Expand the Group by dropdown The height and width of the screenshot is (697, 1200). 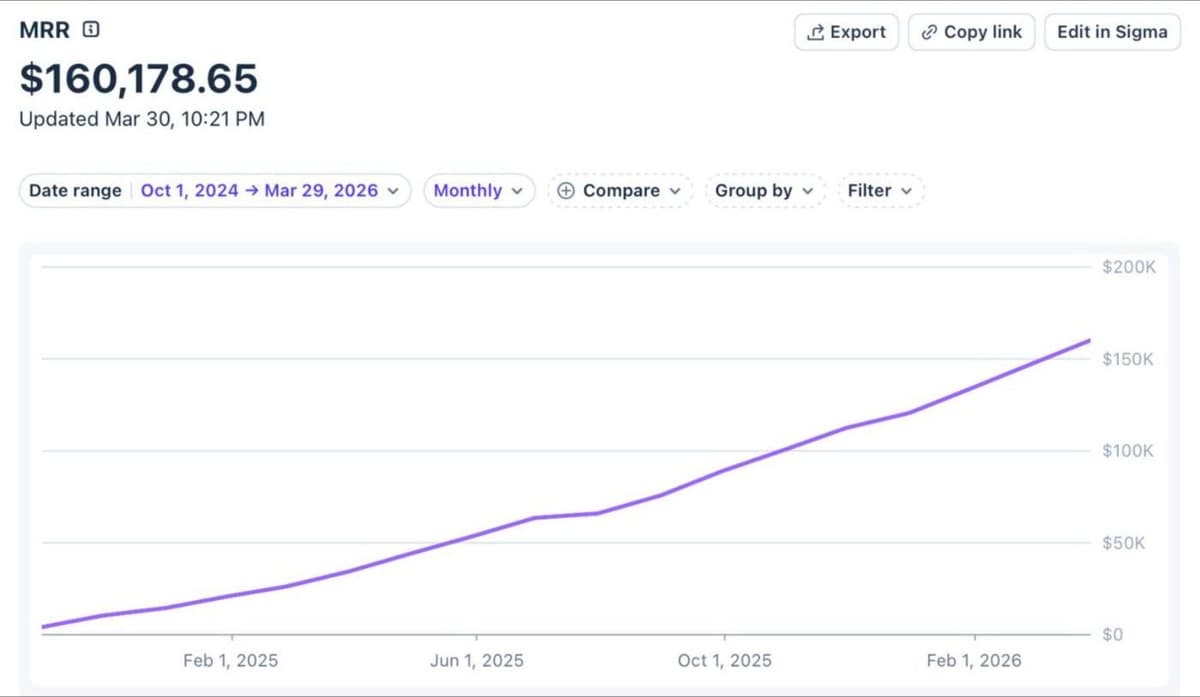click(x=764, y=190)
